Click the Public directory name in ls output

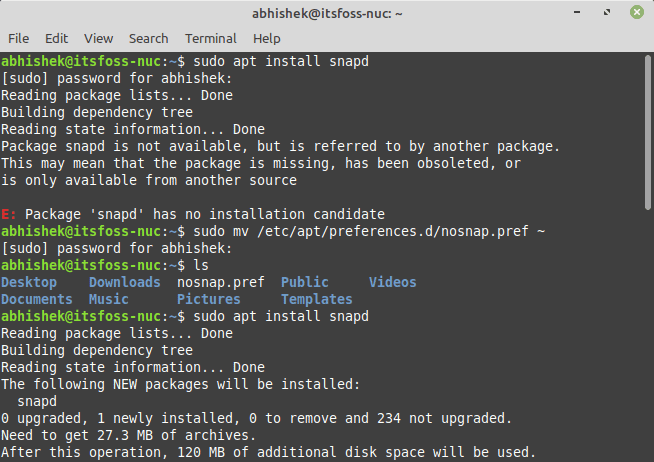304,282
